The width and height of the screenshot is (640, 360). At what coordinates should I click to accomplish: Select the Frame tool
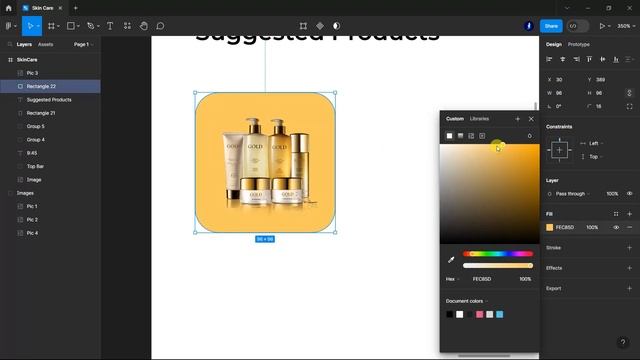pos(51,26)
